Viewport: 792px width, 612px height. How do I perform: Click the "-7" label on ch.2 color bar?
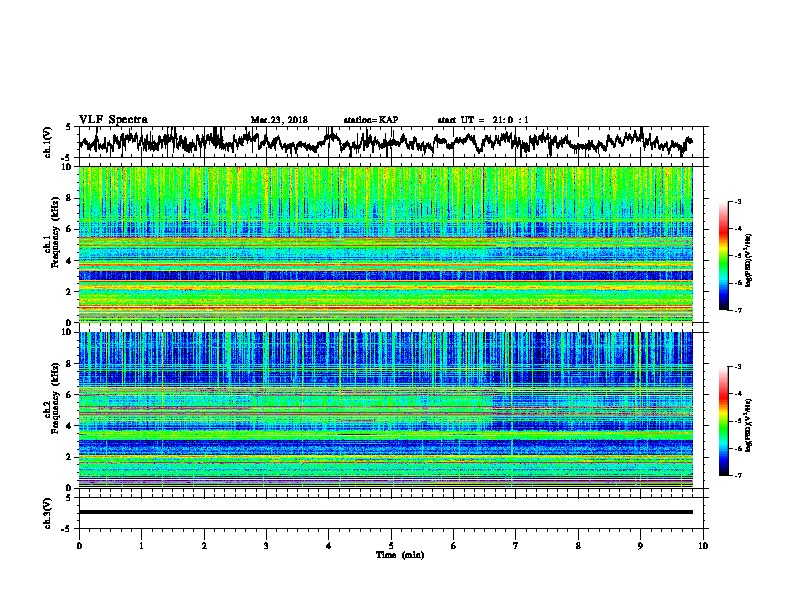(x=737, y=476)
